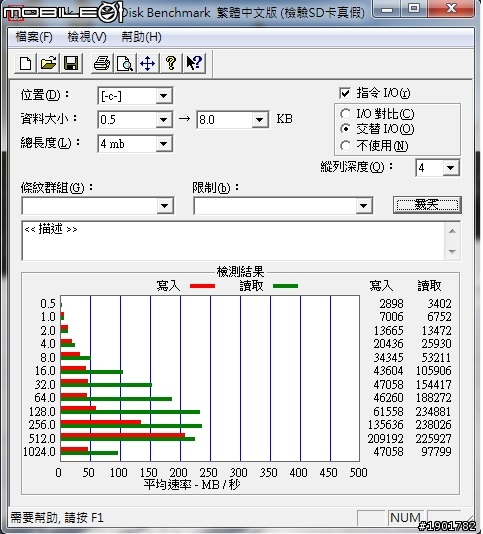Click the NUM indicator in status bar
This screenshot has height=534, width=483.
tap(405, 518)
